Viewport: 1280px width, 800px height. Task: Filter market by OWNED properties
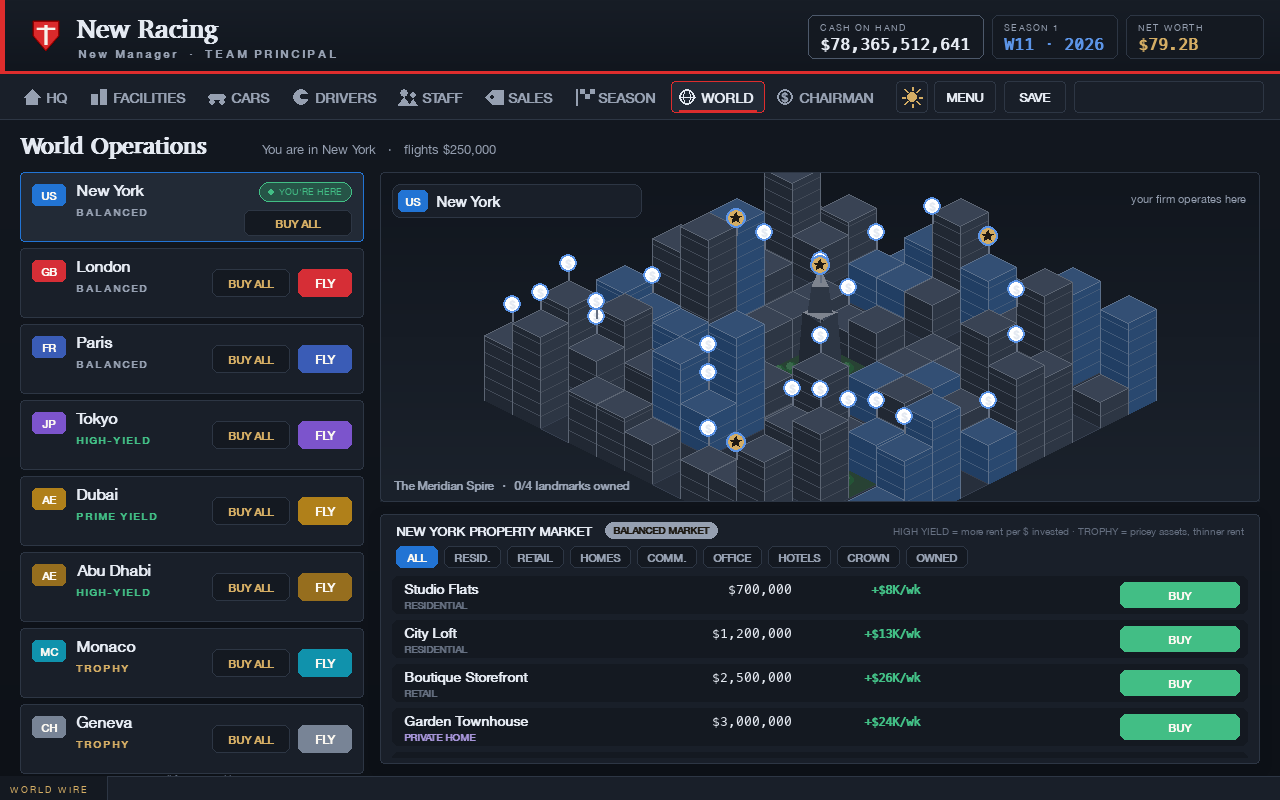coord(936,557)
